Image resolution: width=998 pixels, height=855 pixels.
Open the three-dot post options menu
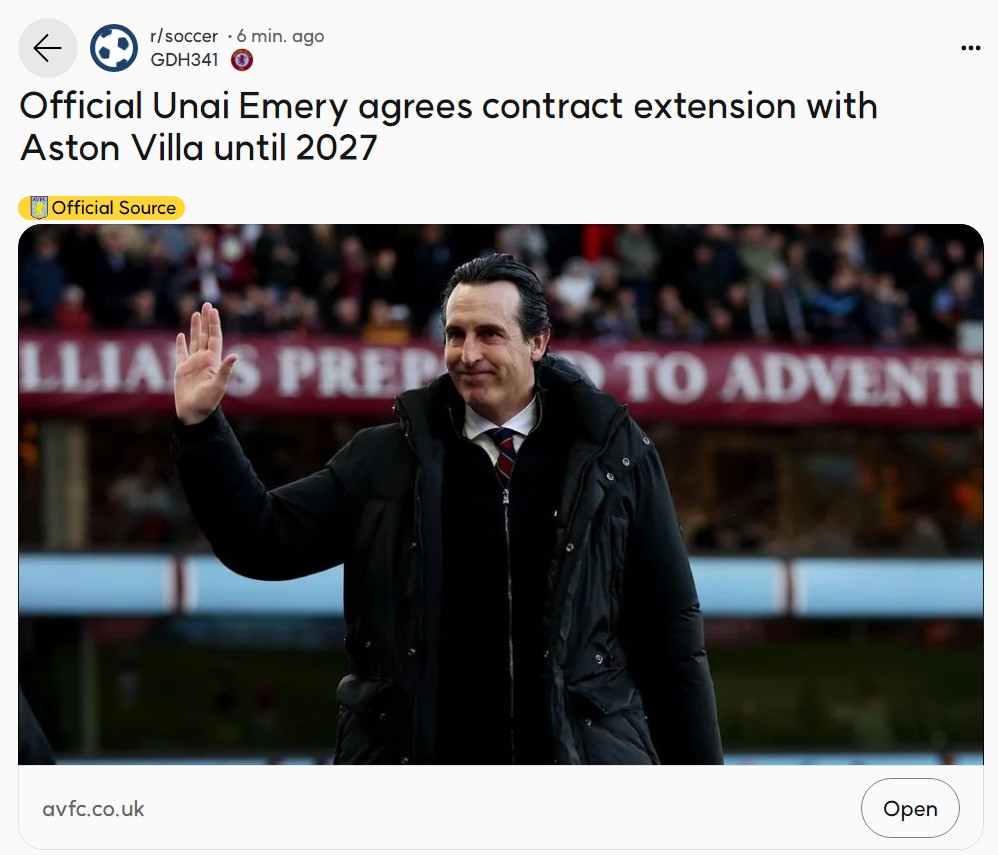click(970, 48)
